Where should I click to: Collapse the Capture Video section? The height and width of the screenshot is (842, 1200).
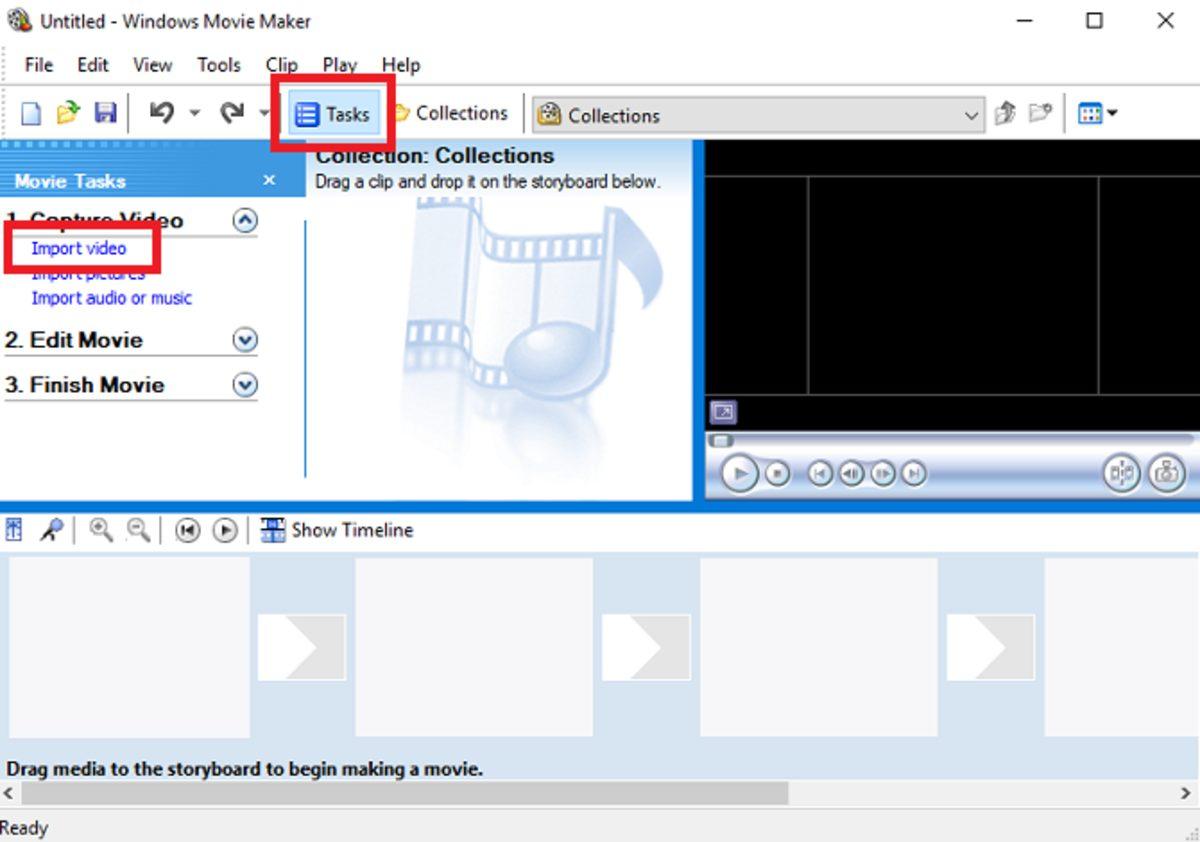tap(244, 221)
